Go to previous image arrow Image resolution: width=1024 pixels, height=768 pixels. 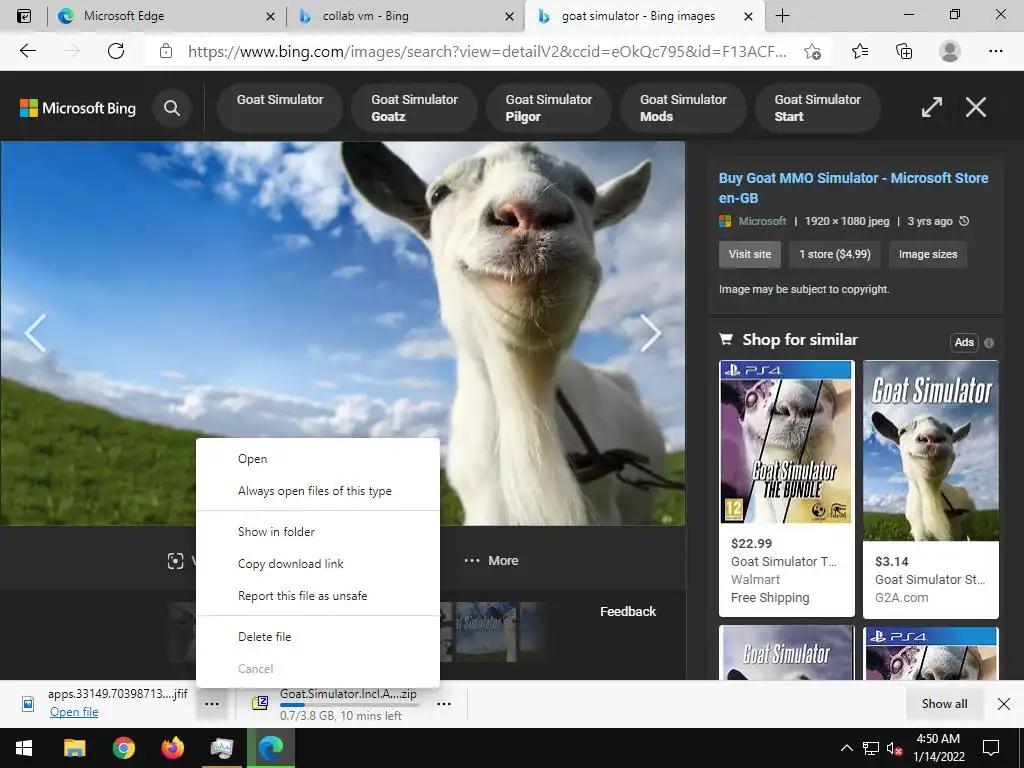35,333
